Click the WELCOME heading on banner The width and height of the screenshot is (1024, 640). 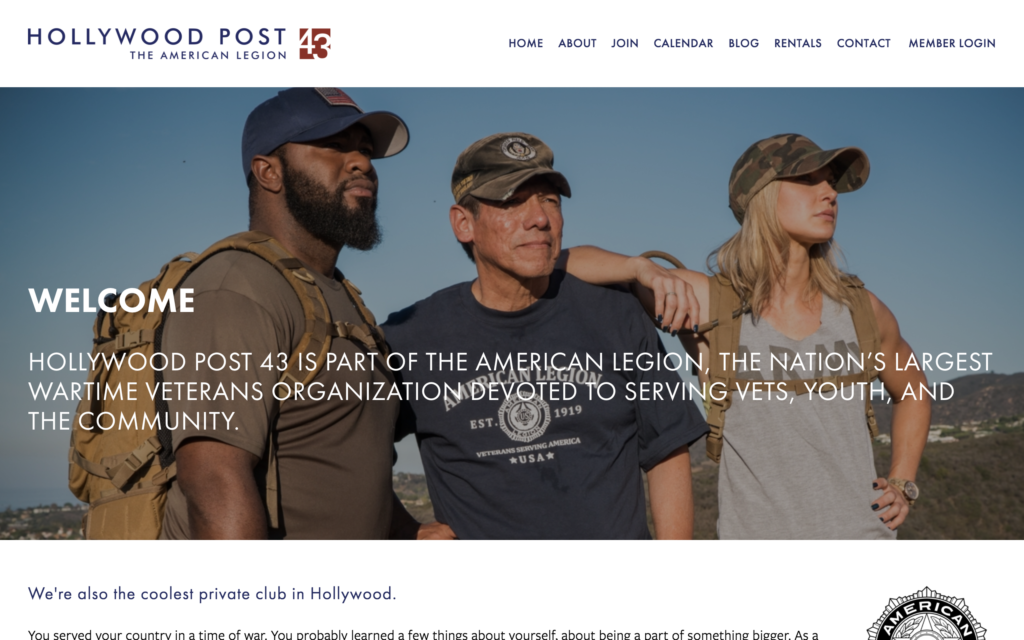pos(112,300)
